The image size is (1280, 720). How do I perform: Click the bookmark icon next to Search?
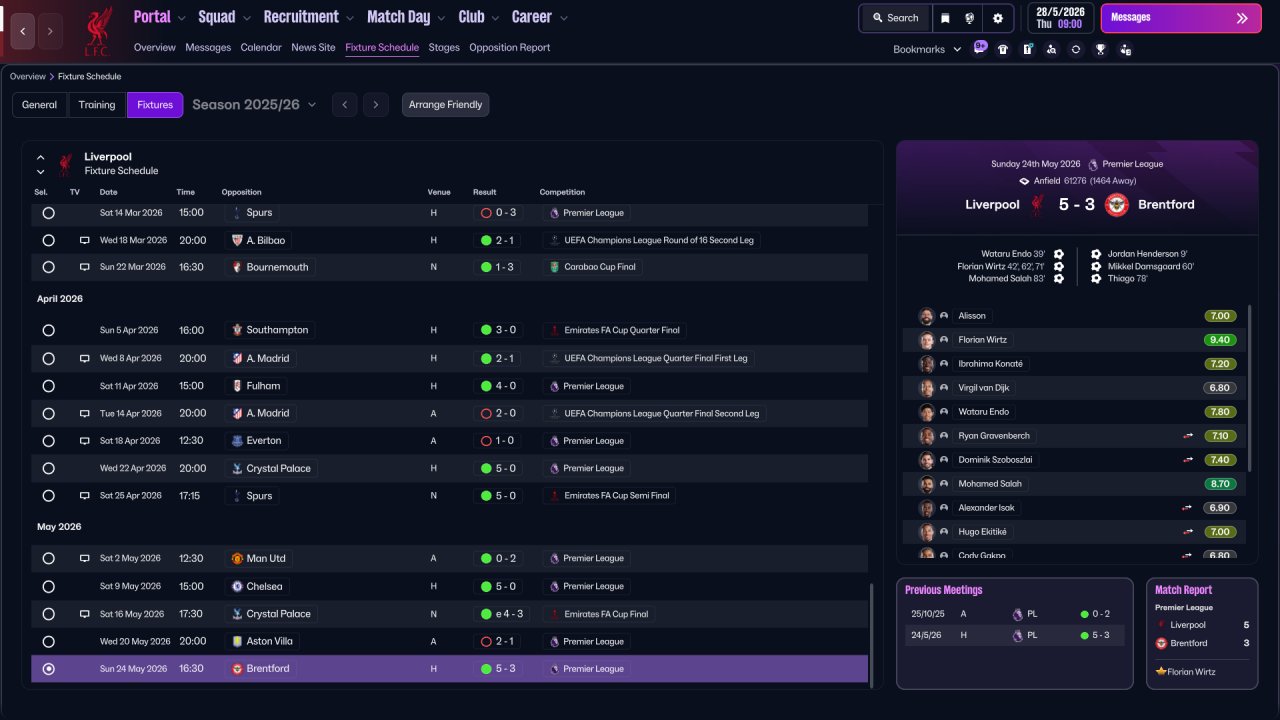(x=946, y=18)
